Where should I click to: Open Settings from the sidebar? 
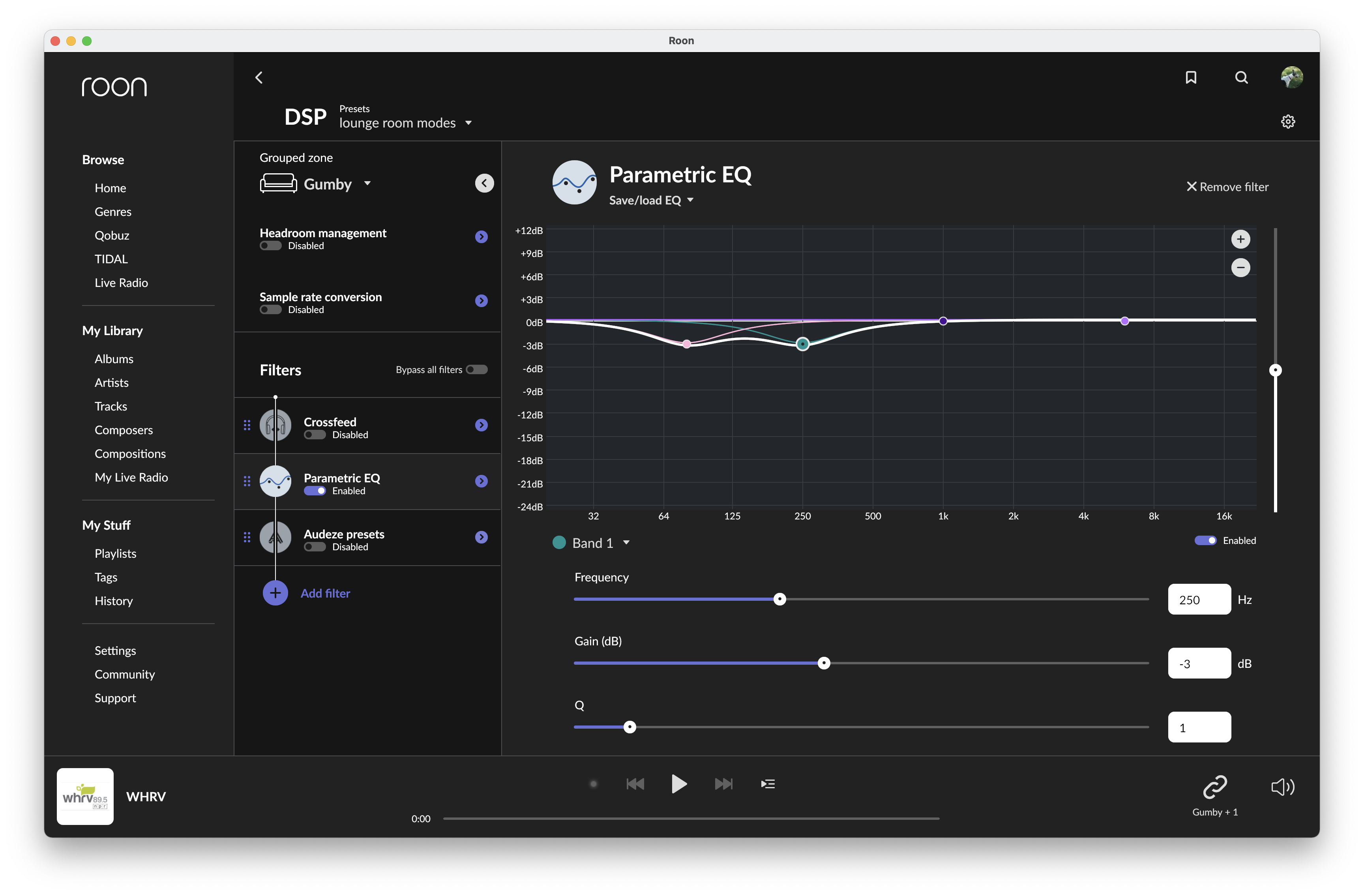[115, 650]
